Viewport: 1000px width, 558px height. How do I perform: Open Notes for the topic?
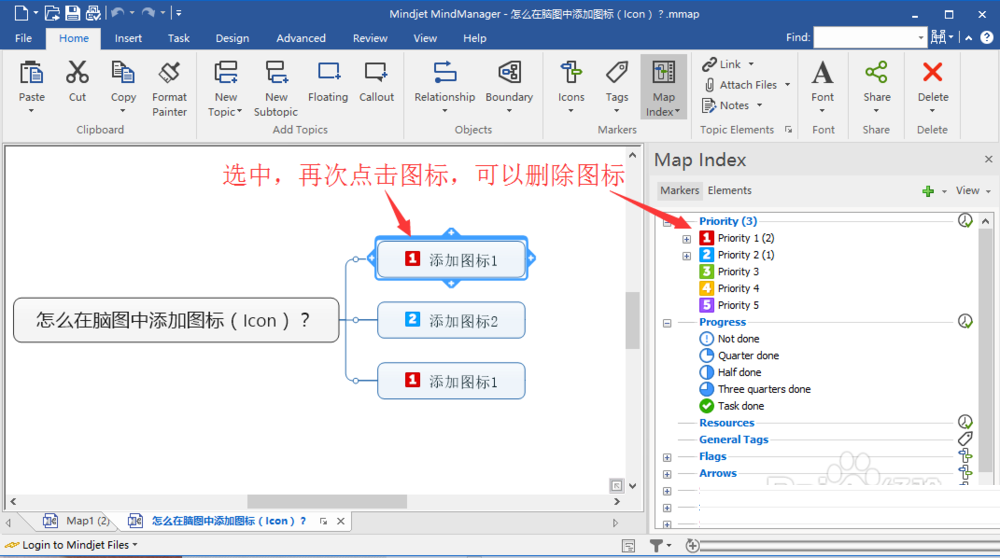click(x=732, y=105)
